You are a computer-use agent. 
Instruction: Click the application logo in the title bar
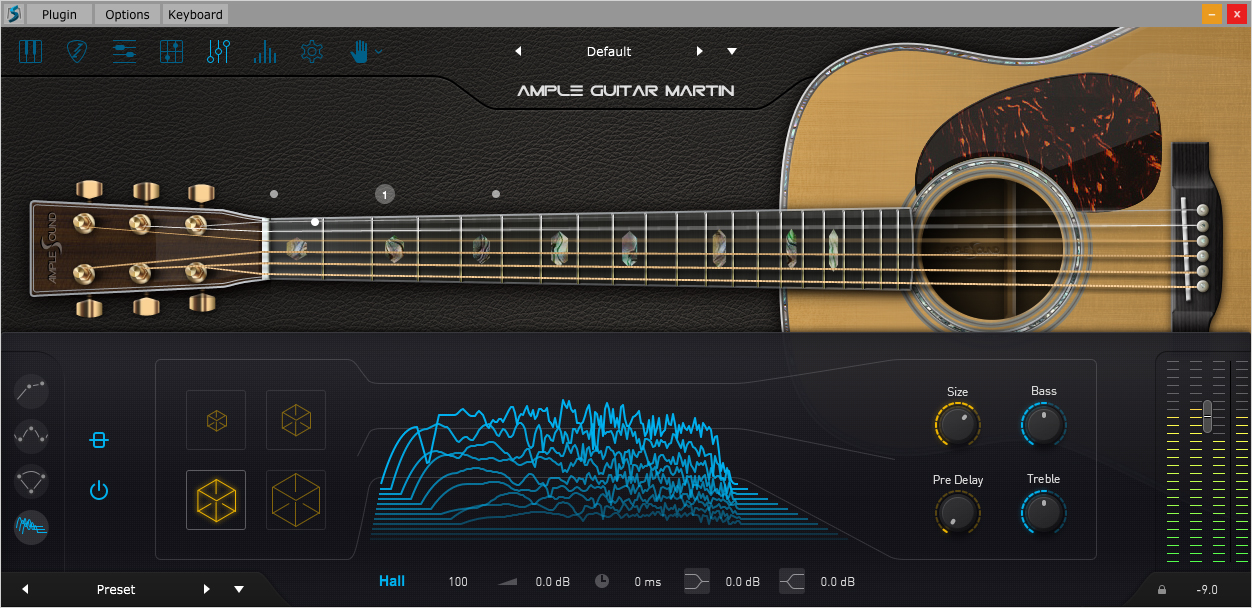tap(13, 14)
